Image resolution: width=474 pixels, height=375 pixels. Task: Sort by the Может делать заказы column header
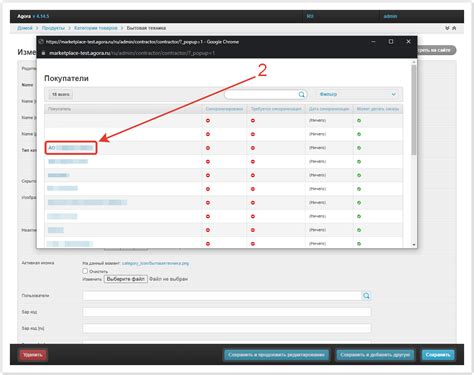378,109
